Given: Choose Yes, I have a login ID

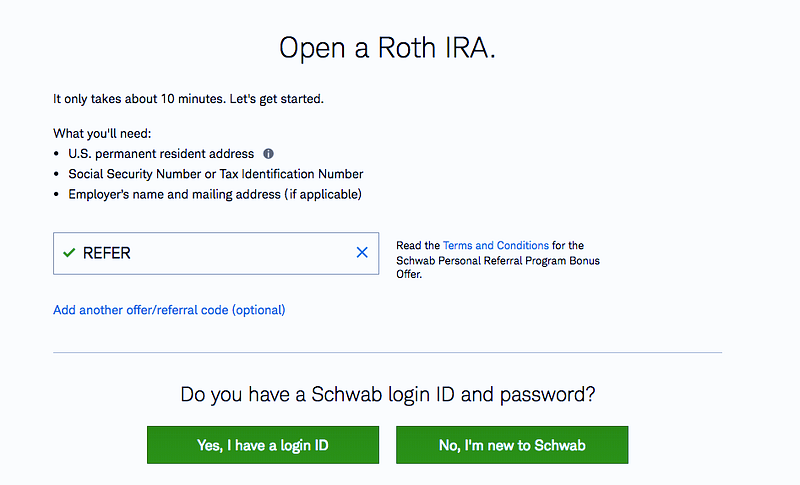Looking at the screenshot, I should (263, 445).
